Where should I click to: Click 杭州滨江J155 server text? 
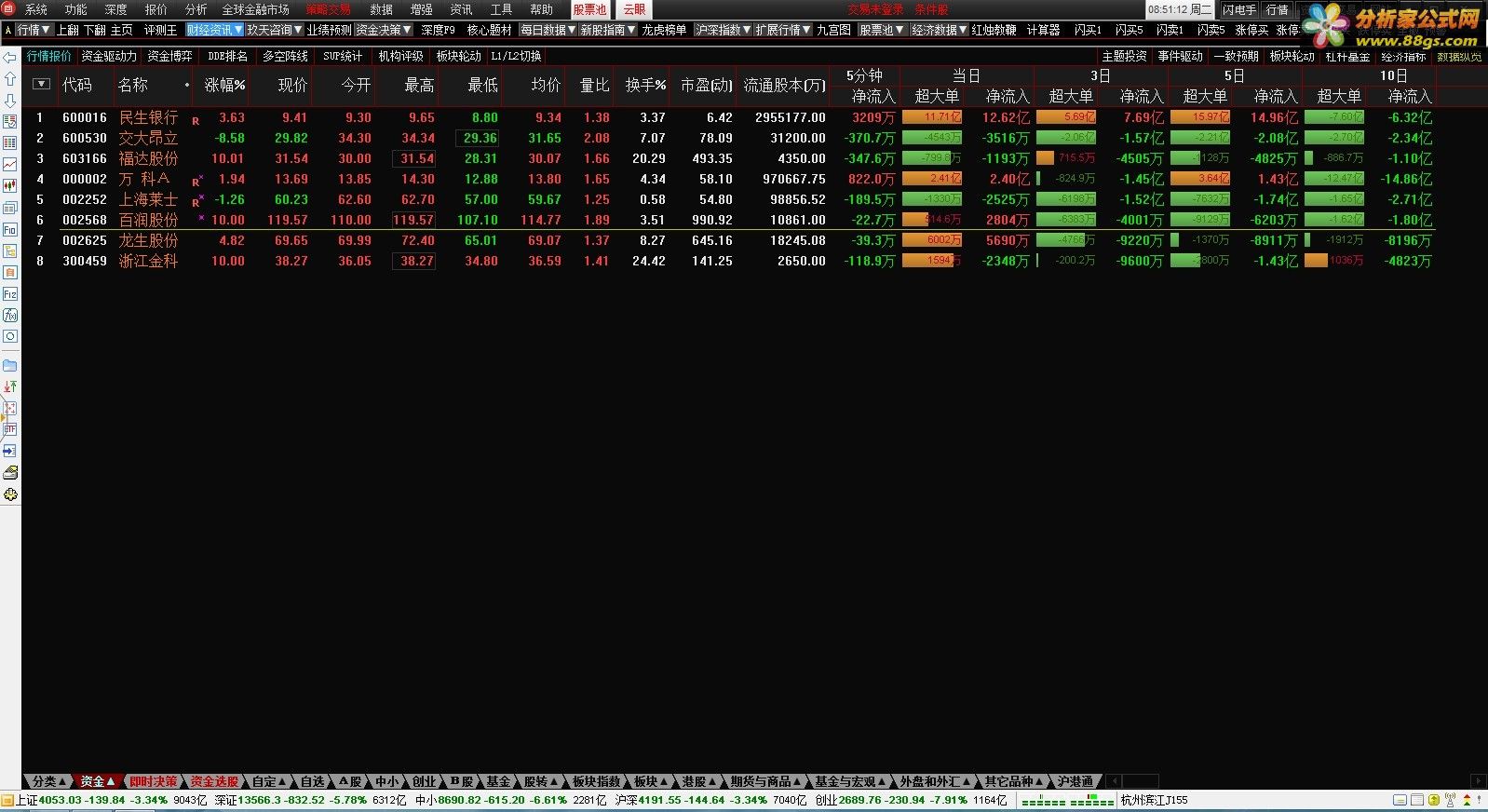click(1154, 800)
